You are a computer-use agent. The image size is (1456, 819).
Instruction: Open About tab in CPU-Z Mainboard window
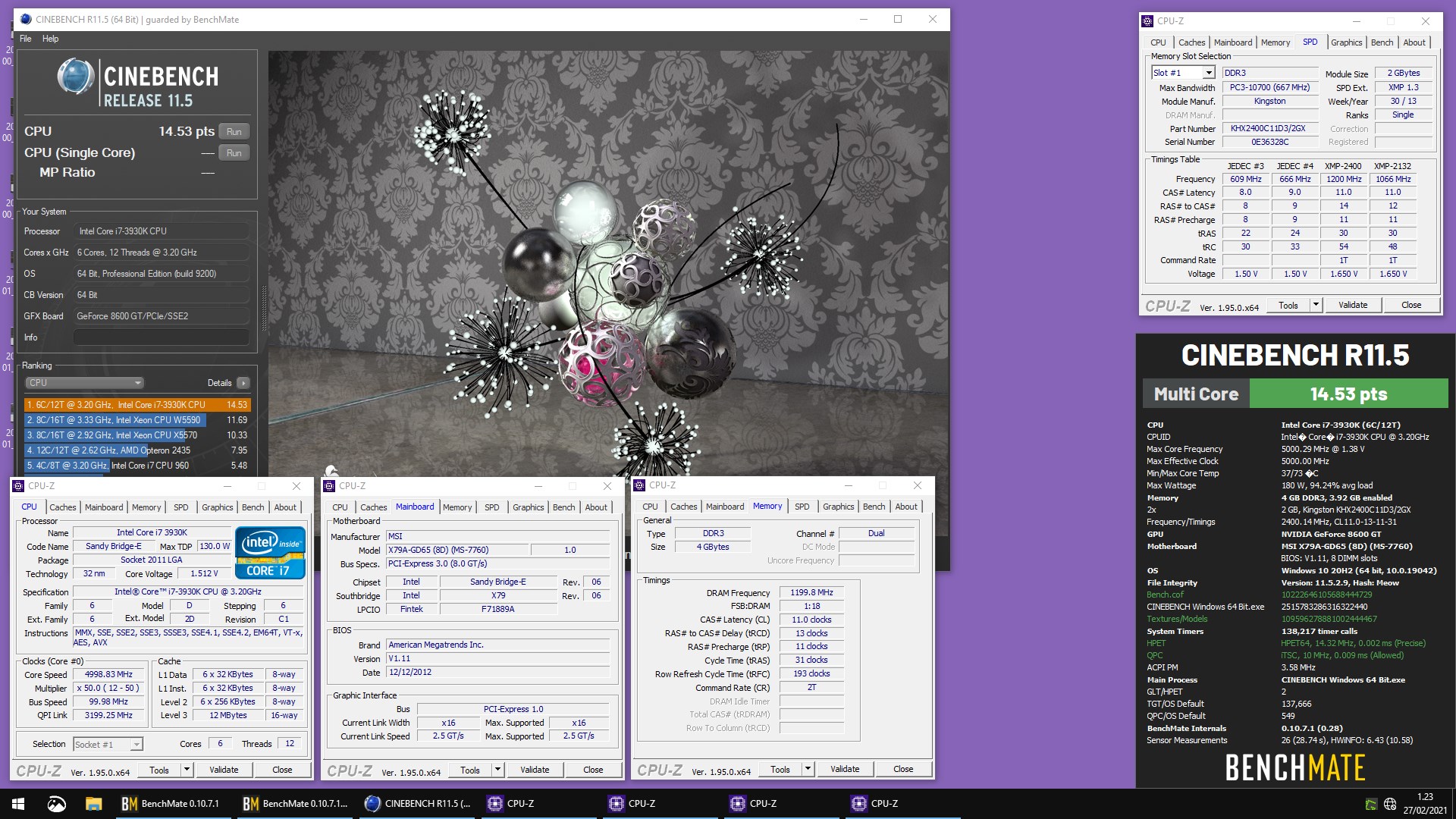596,507
